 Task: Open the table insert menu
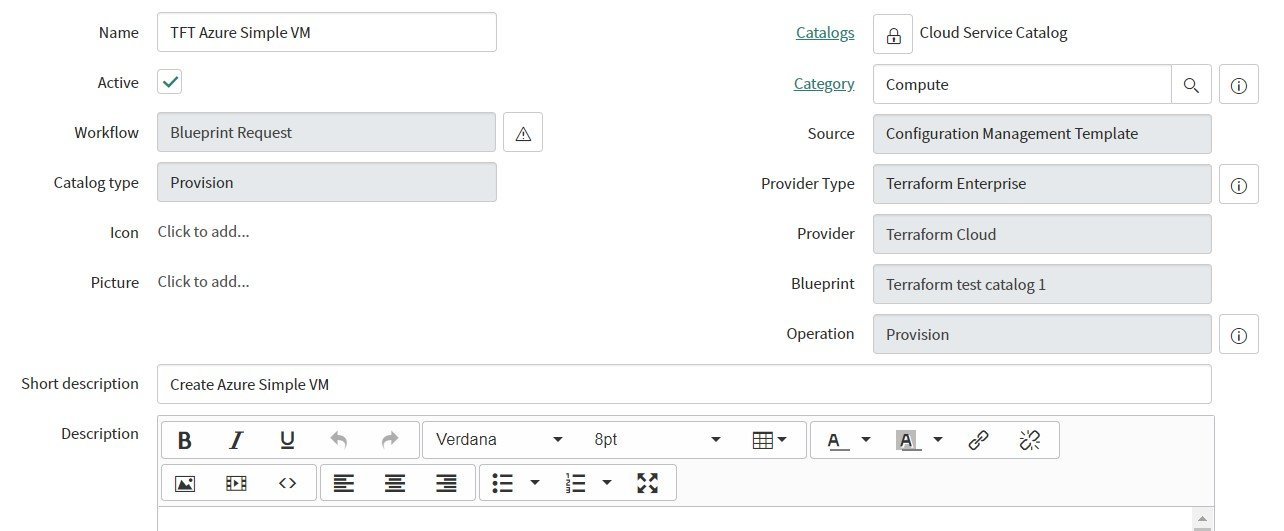coord(769,440)
